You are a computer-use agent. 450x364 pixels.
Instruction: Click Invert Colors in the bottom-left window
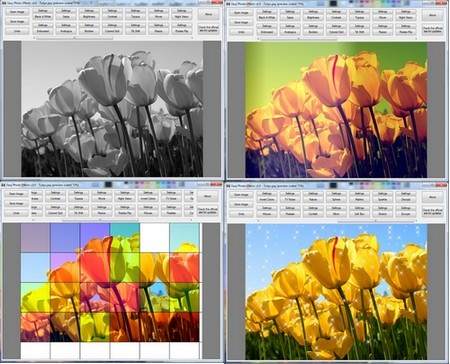pos(148,199)
